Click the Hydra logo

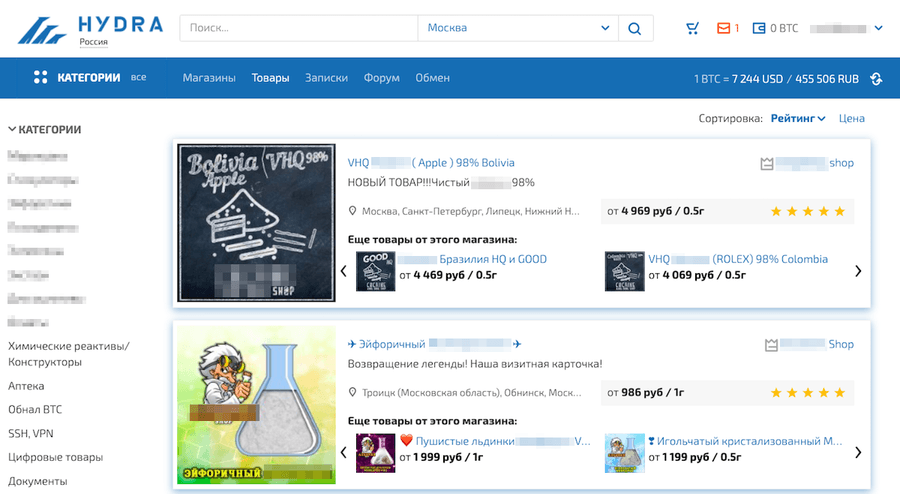coord(91,29)
